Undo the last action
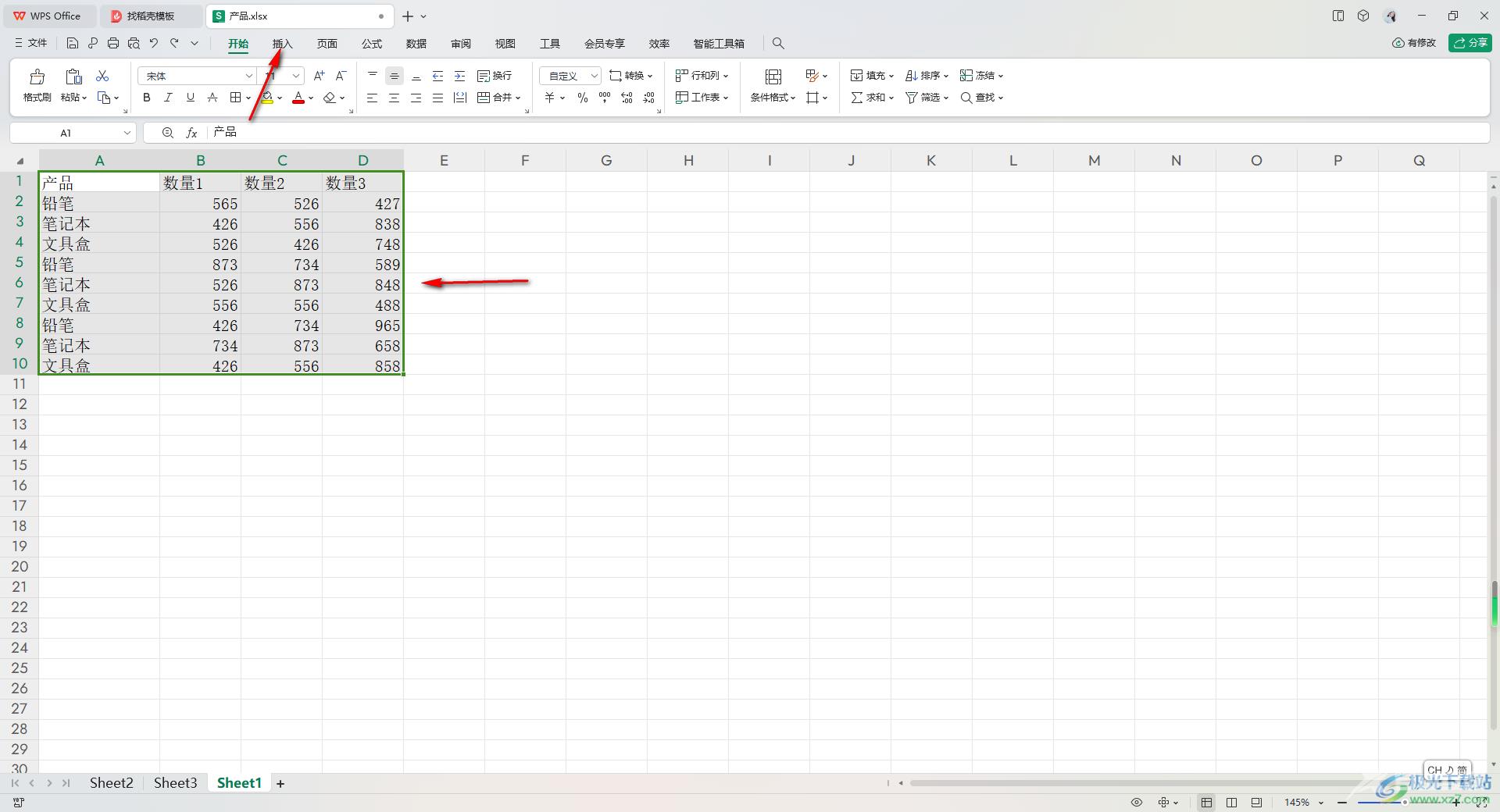Viewport: 1500px width, 812px height. (154, 44)
